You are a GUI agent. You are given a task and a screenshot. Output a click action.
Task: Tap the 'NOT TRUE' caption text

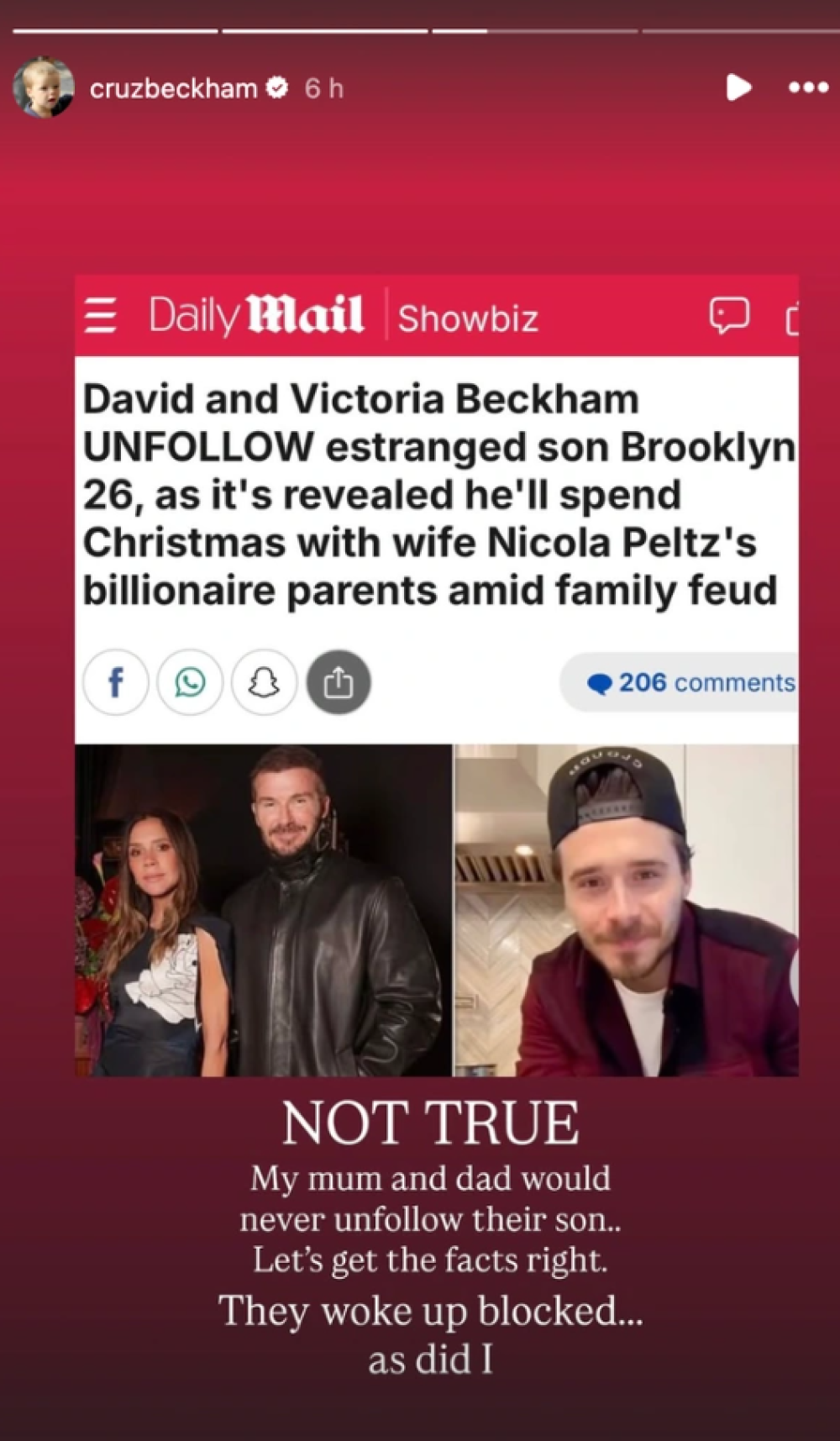(x=430, y=1123)
